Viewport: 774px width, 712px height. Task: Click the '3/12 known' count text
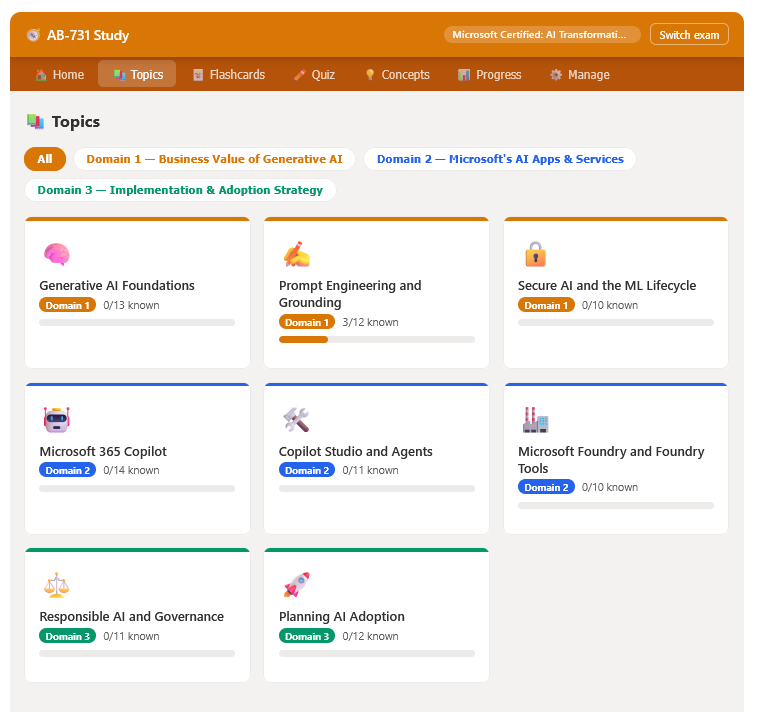tap(371, 322)
